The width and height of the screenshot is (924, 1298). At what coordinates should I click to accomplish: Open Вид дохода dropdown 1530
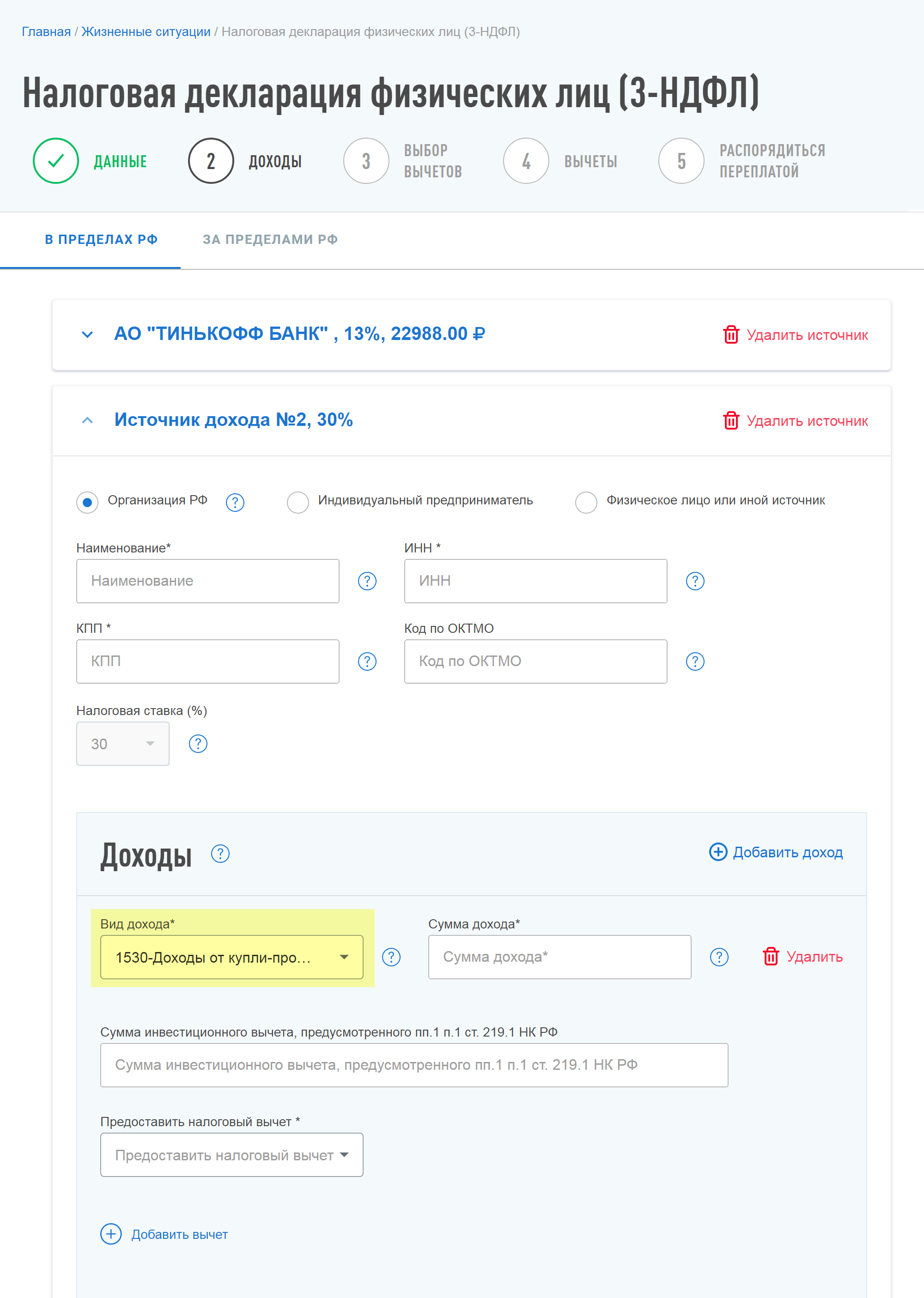pos(231,957)
